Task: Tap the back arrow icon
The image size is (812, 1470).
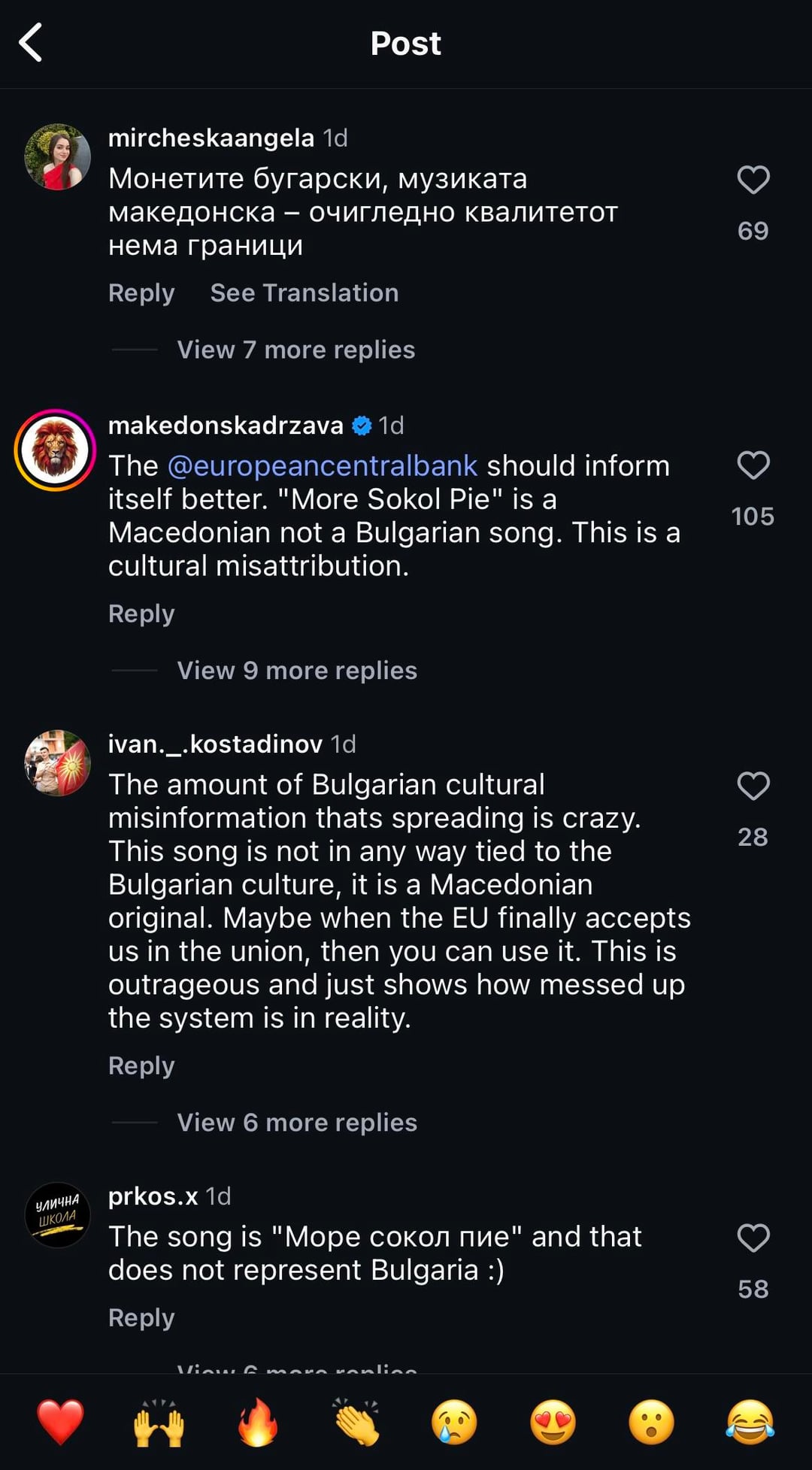Action: click(31, 43)
